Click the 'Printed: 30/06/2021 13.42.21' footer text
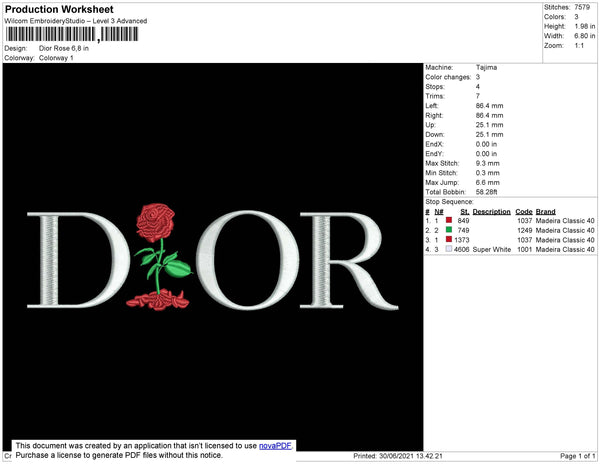Image resolution: width=600 pixels, height=464 pixels. point(398,456)
